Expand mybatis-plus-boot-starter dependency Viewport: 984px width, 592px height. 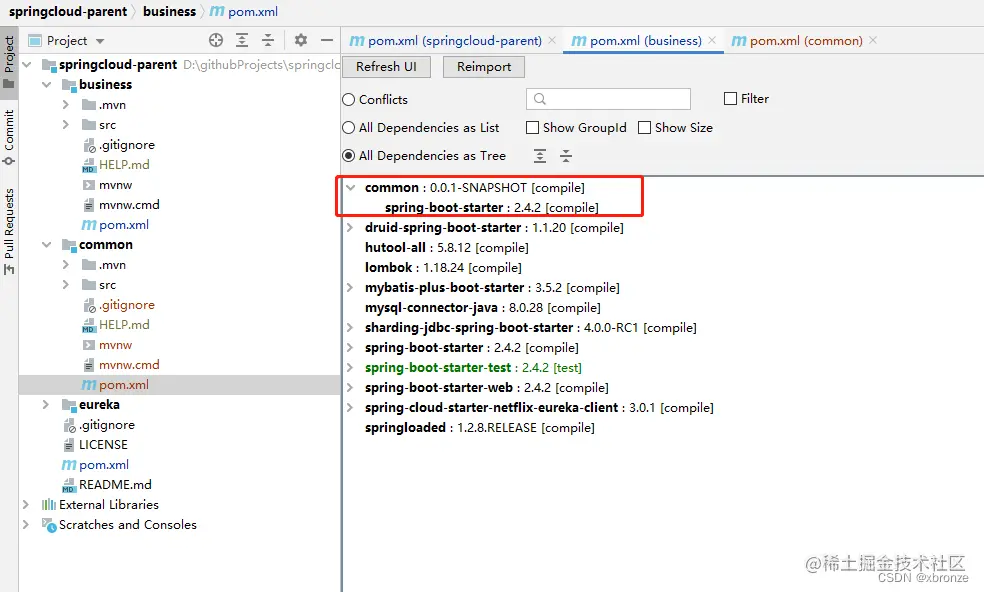click(x=350, y=288)
